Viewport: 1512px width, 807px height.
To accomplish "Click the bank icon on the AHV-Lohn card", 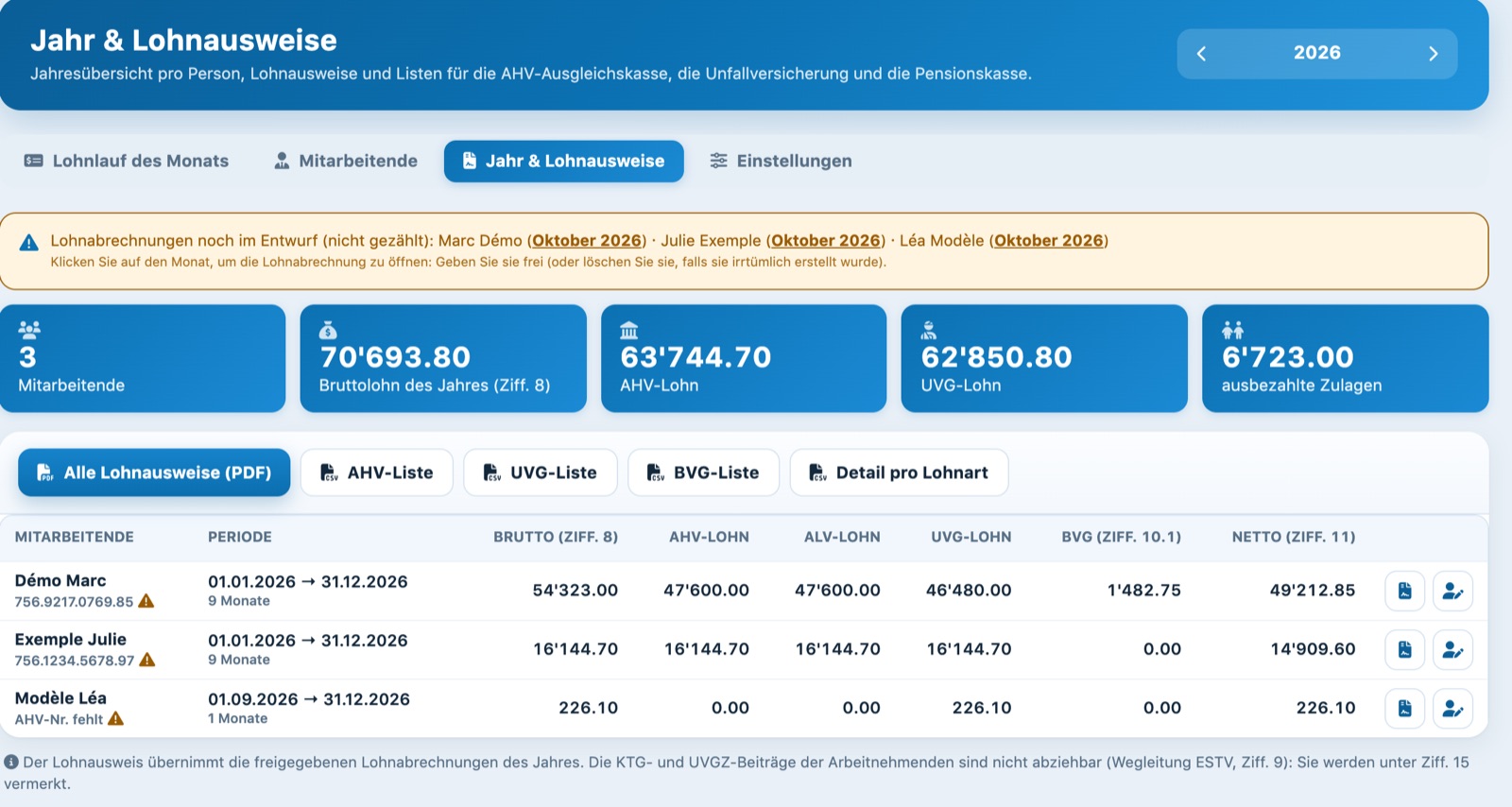I will pyautogui.click(x=629, y=330).
